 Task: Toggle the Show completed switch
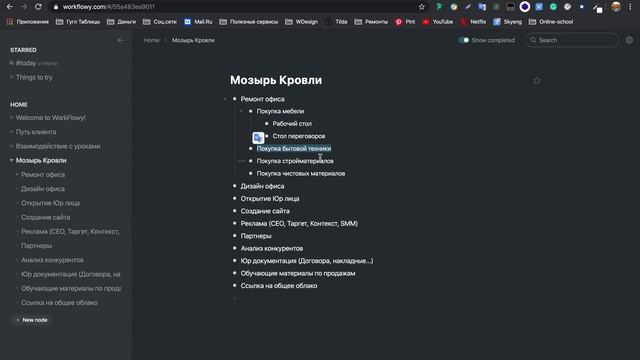click(x=464, y=40)
